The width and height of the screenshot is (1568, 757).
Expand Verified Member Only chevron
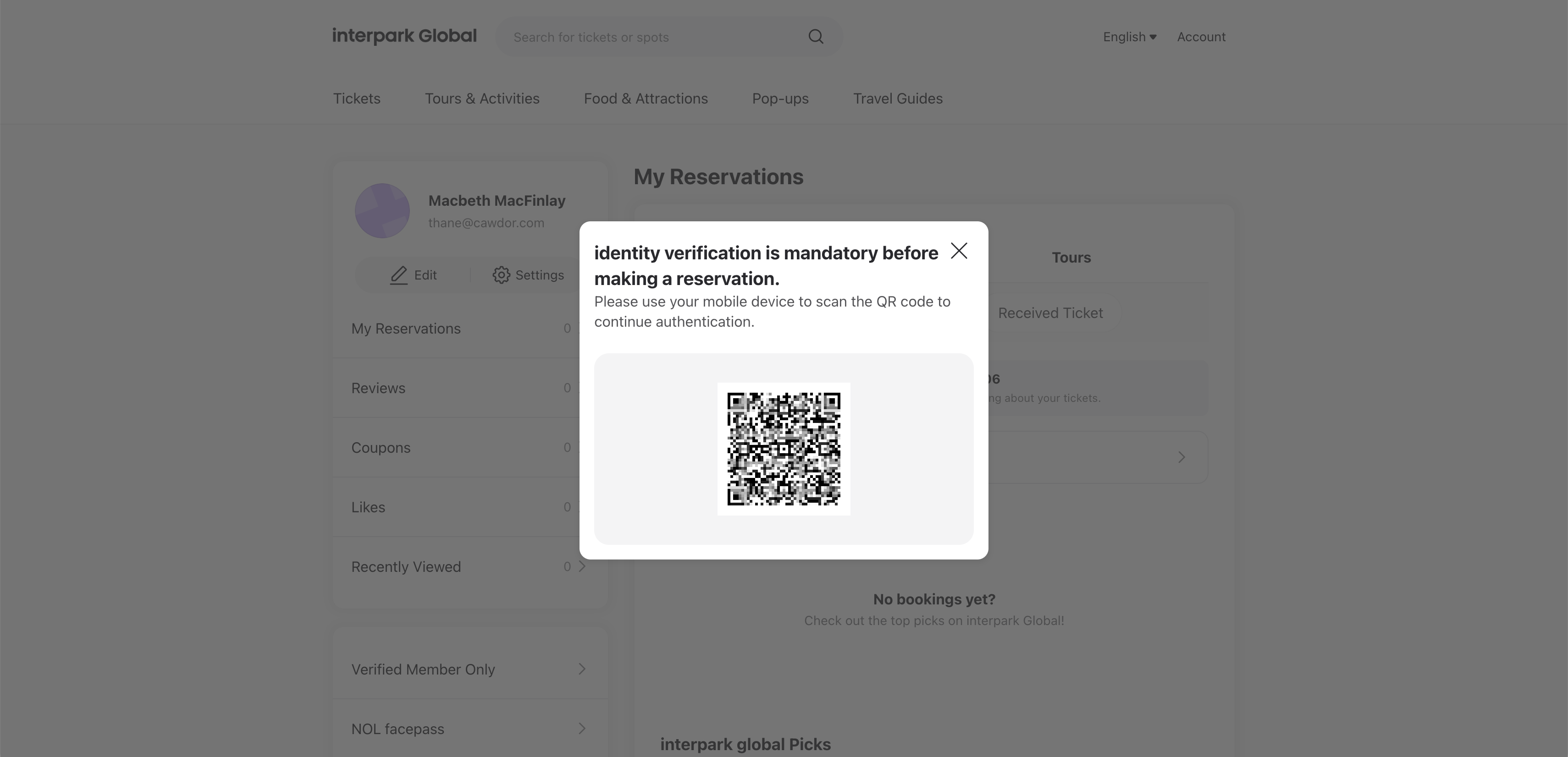[x=582, y=669]
